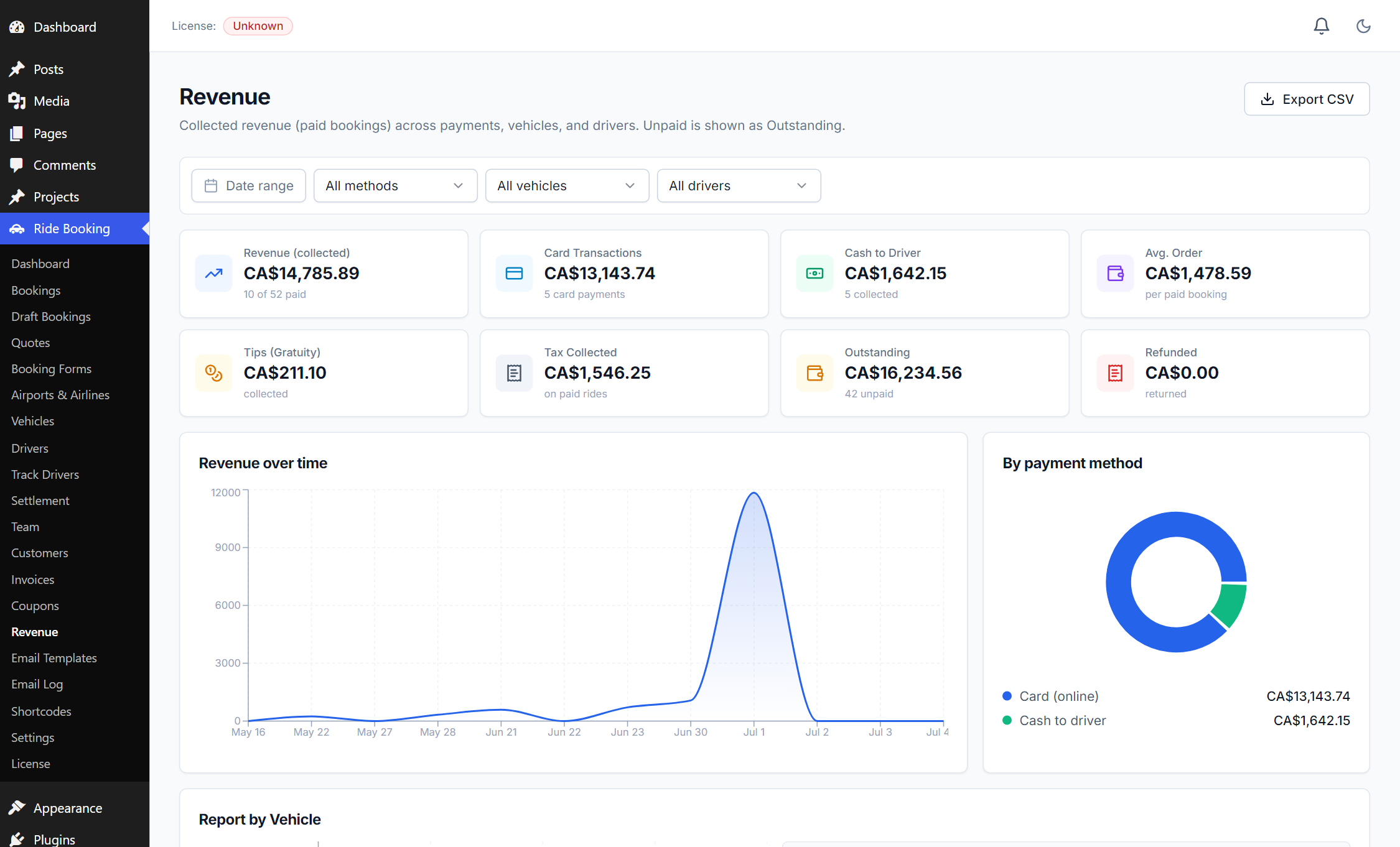
Task: Click the Refunded receipt icon
Action: click(x=1116, y=373)
